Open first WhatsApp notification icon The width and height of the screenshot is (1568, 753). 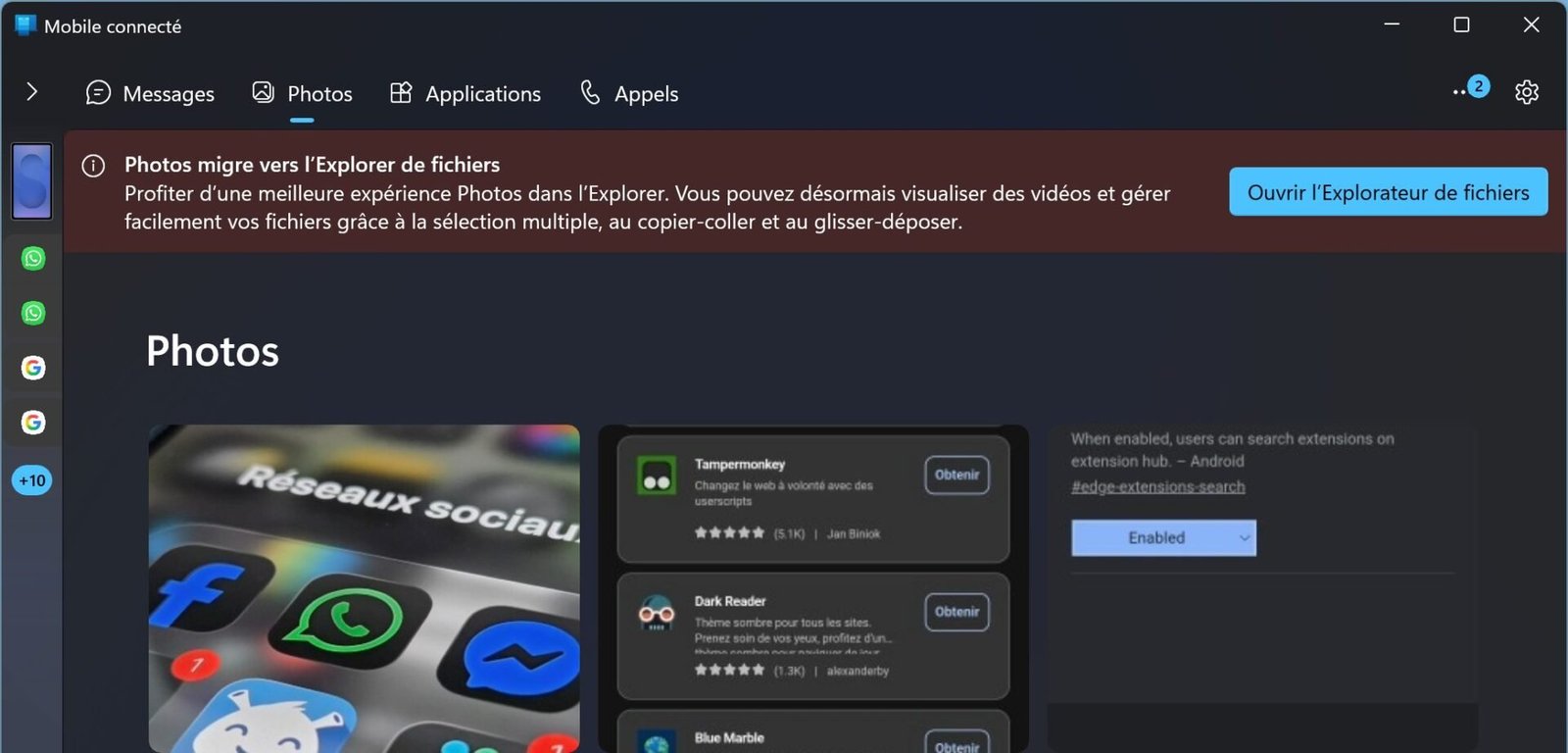(x=33, y=258)
